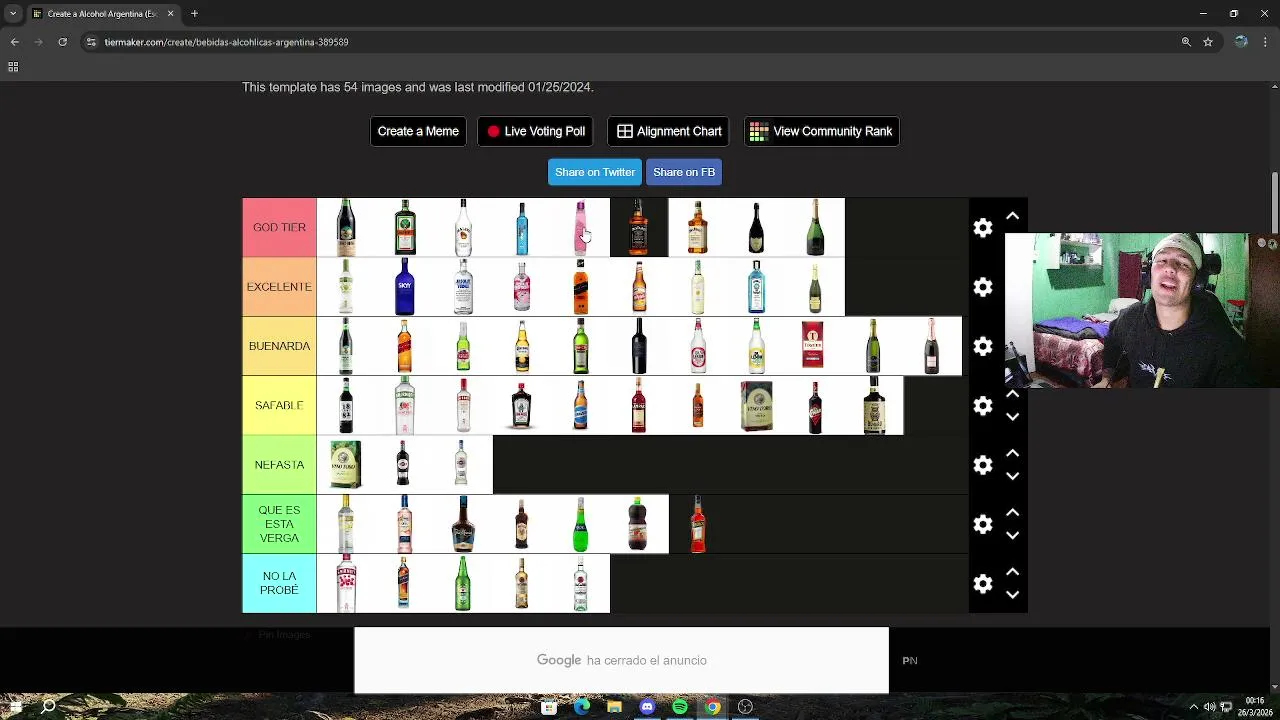Select the bright green bottle in QUE ES ESTA VERGA
The image size is (1280, 720).
point(580,524)
